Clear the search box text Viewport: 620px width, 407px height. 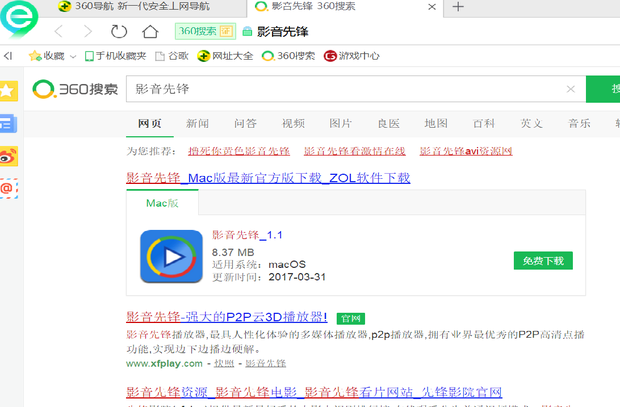(x=571, y=89)
